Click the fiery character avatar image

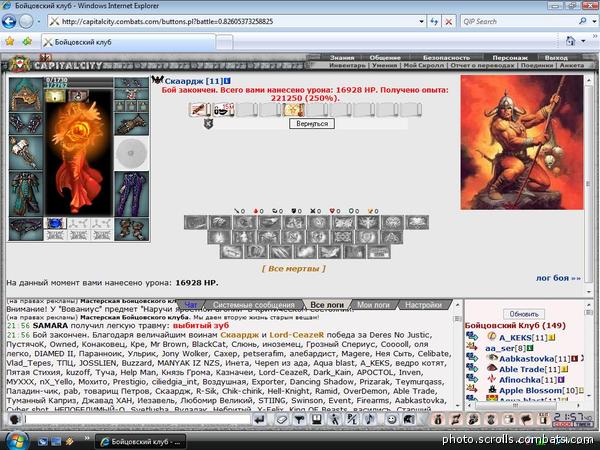(x=78, y=158)
